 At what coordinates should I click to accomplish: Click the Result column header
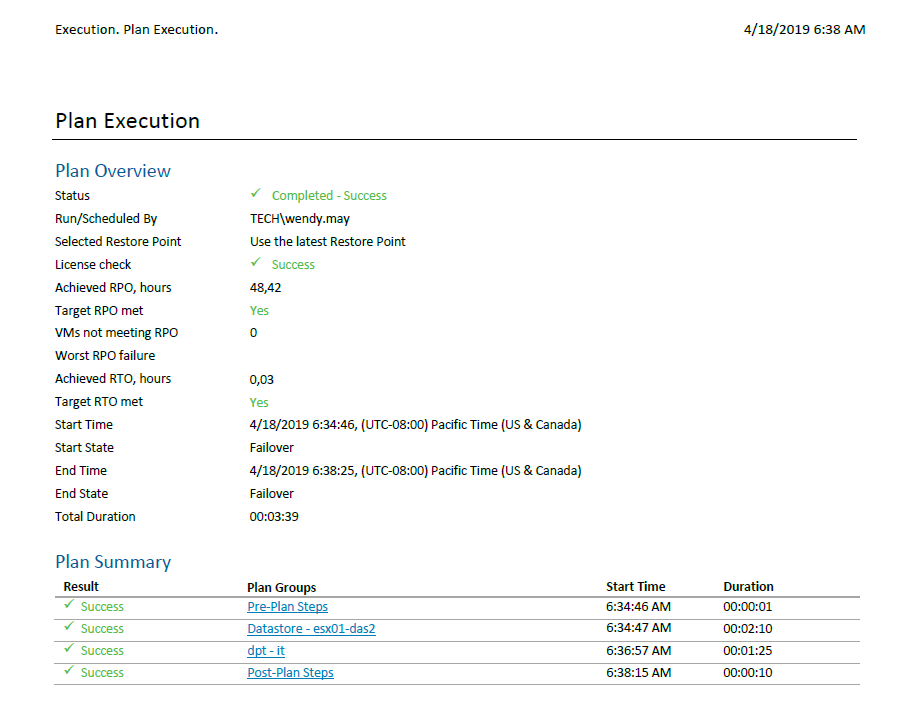pyautogui.click(x=81, y=587)
